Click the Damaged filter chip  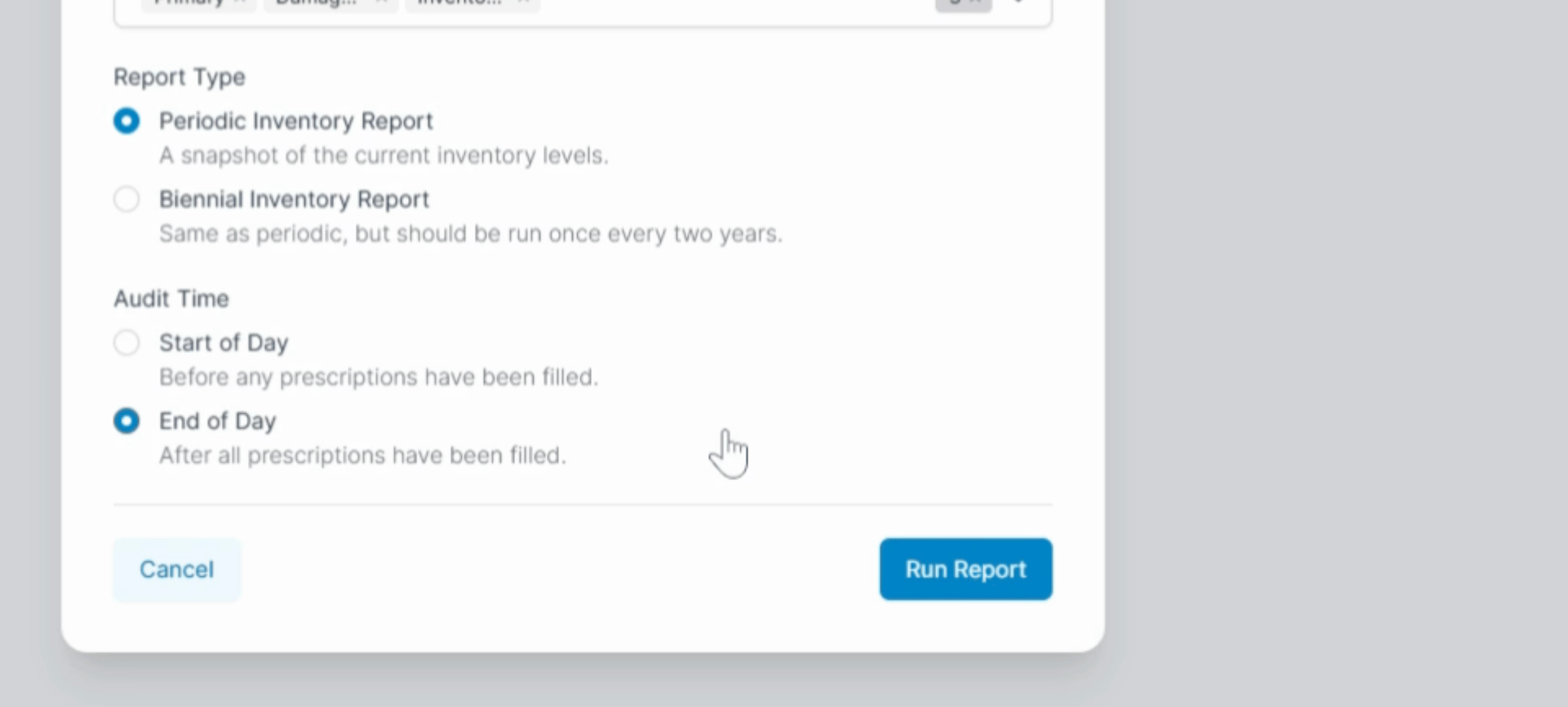pyautogui.click(x=321, y=3)
